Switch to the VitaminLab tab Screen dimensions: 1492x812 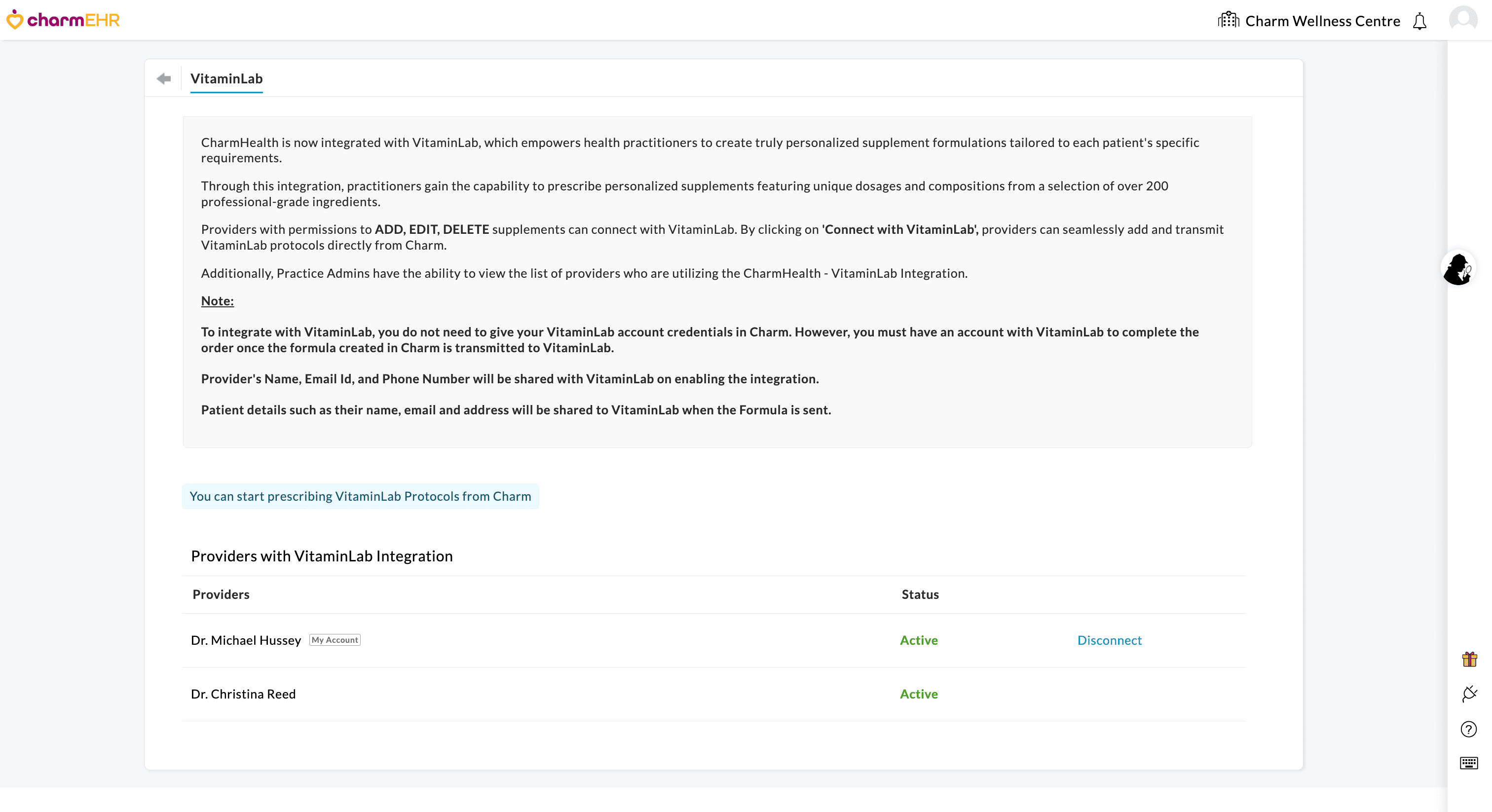pos(226,79)
